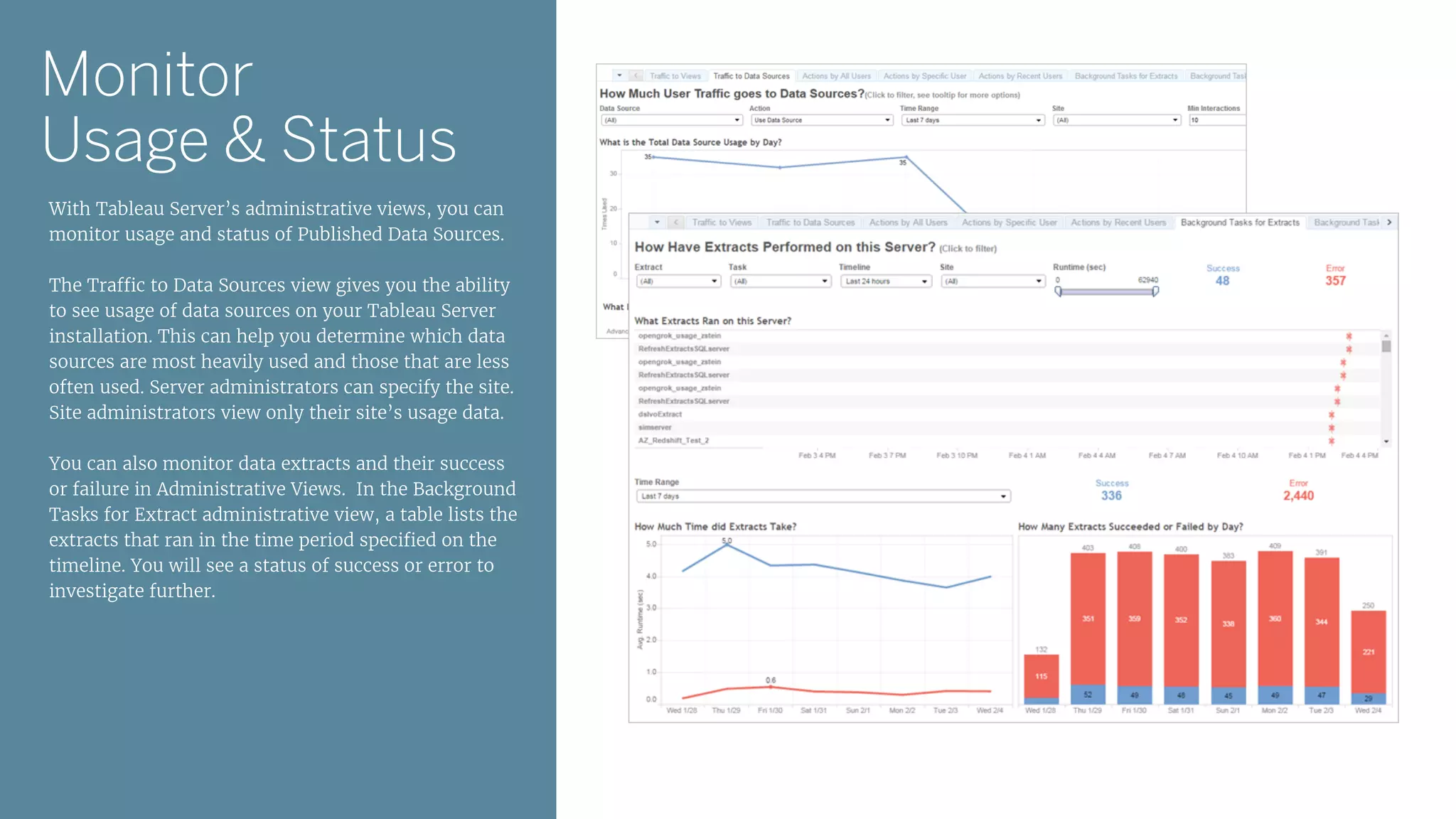This screenshot has height=819, width=1456.
Task: Open the Time Range Last 7 days dropdown
Action: (x=823, y=496)
